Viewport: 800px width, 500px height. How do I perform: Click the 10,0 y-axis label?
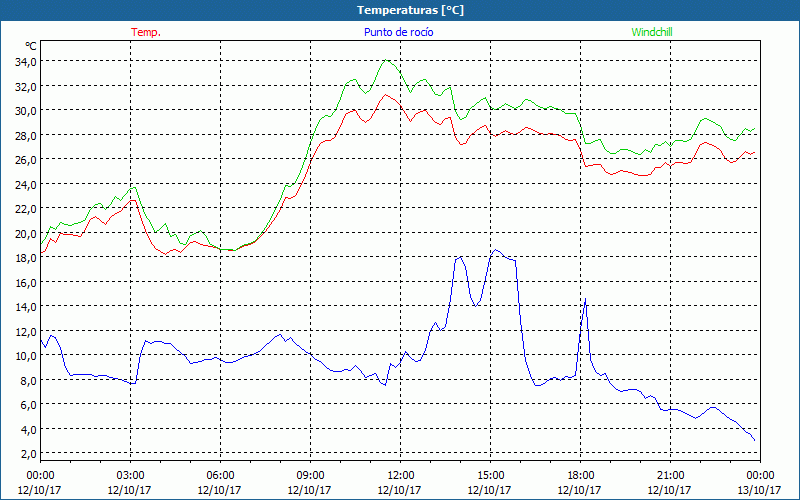click(x=27, y=356)
